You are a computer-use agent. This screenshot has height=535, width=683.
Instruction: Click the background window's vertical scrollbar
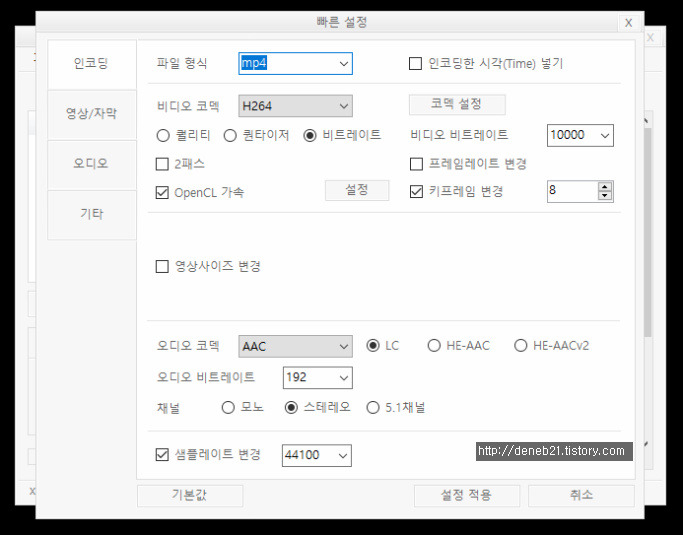click(647, 231)
